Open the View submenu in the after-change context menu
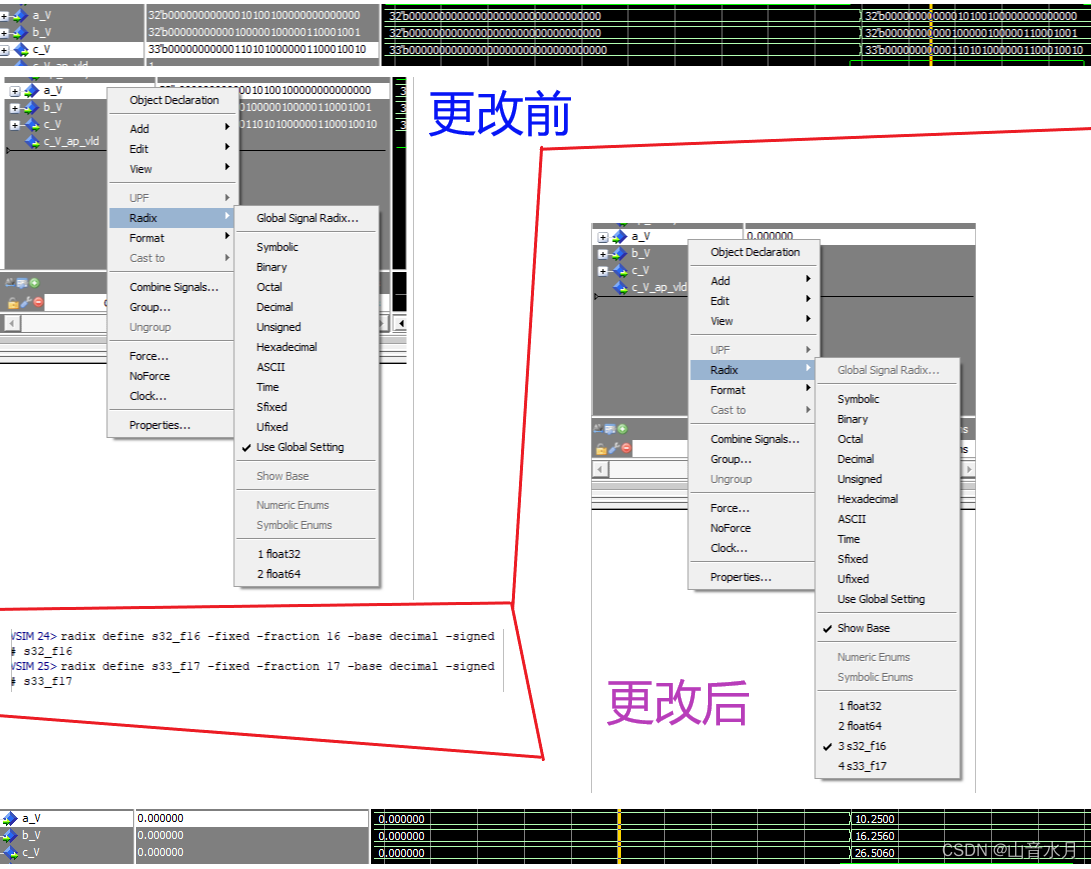This screenshot has width=1091, height=869. 754,321
